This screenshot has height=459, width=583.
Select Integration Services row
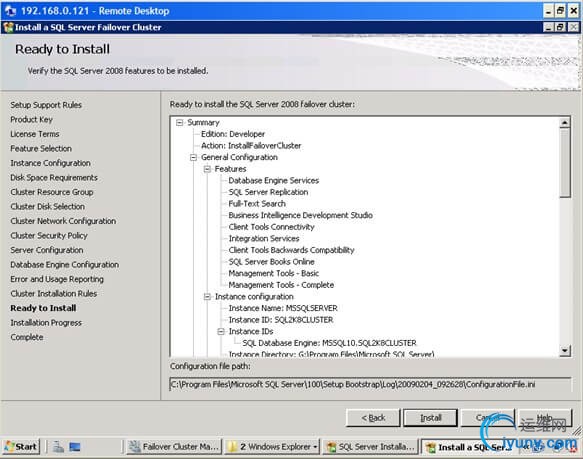click(x=264, y=238)
